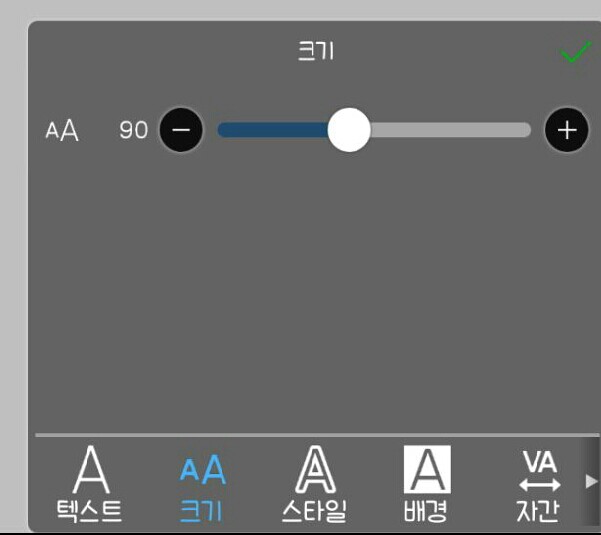Switch to the 텍스트 tab label
Image resolution: width=601 pixels, height=535 pixels.
coord(90,512)
